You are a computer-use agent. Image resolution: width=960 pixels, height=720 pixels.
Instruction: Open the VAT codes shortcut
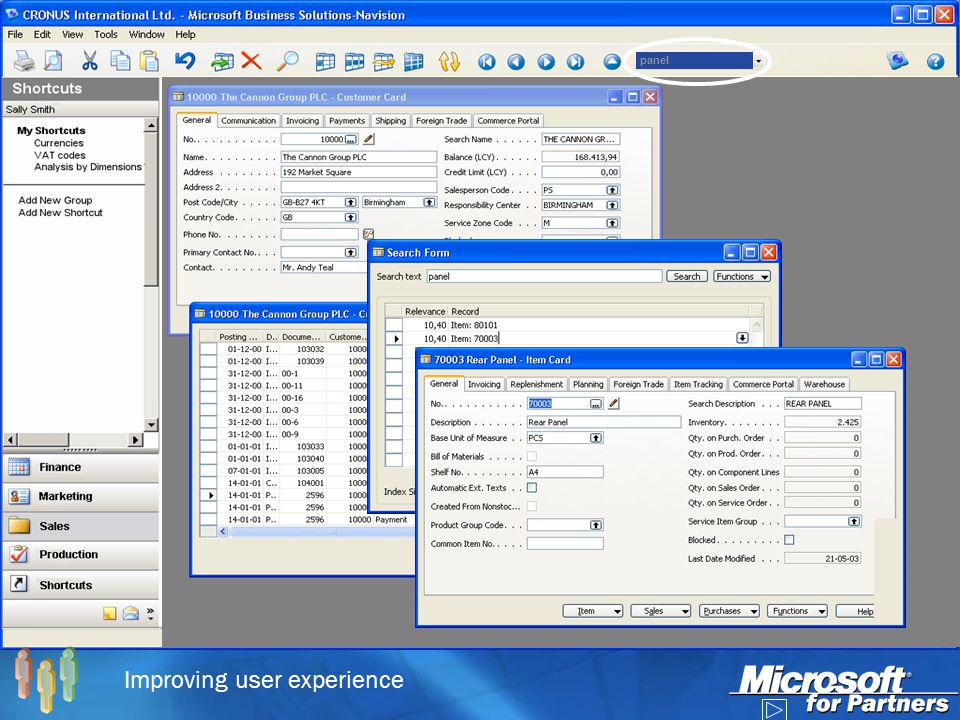pyautogui.click(x=59, y=155)
